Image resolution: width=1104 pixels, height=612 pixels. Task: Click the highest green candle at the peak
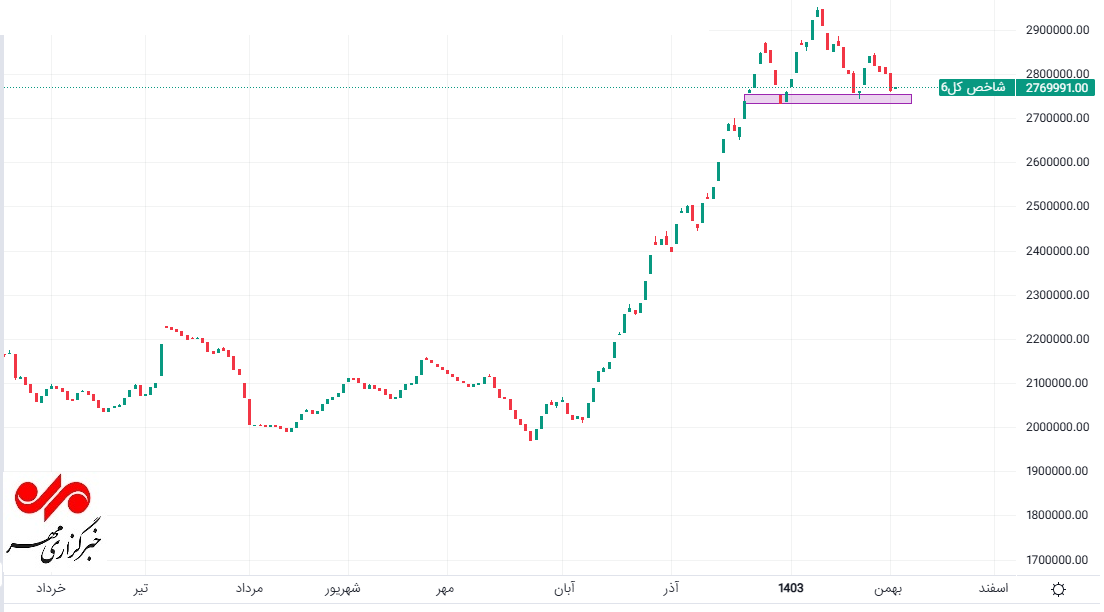820,16
